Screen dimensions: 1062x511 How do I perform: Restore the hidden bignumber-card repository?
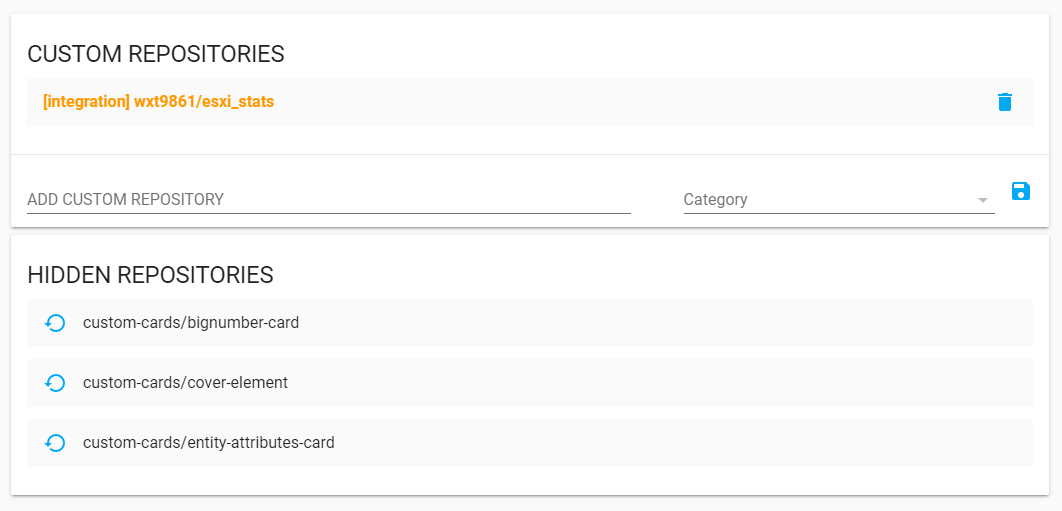point(56,323)
